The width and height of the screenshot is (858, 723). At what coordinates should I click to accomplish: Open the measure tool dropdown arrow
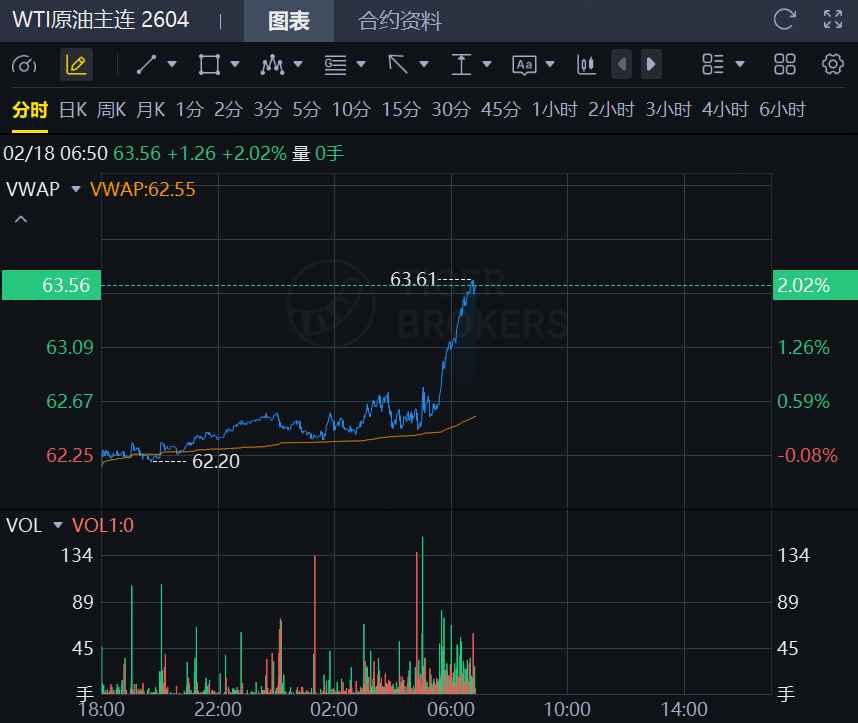487,65
